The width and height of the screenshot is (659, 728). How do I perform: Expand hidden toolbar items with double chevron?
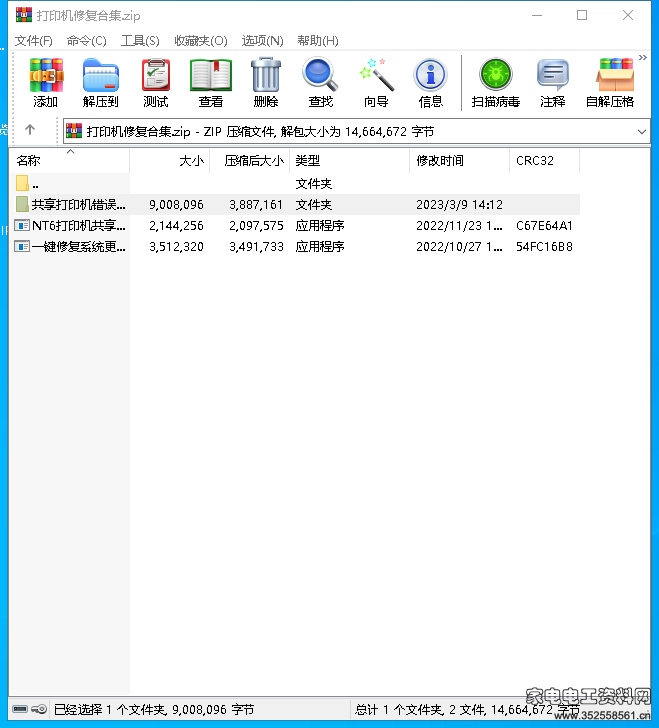coord(643,58)
